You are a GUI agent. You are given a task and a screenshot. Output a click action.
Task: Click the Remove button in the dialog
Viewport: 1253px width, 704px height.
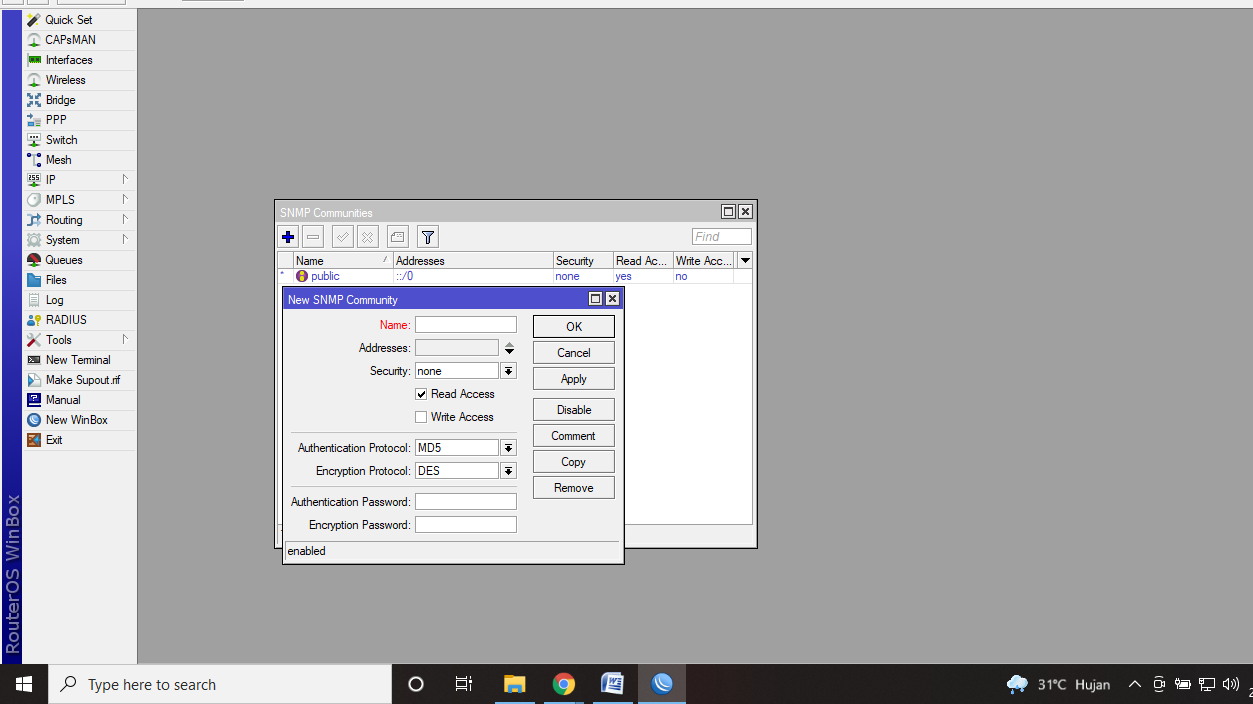pyautogui.click(x=574, y=488)
